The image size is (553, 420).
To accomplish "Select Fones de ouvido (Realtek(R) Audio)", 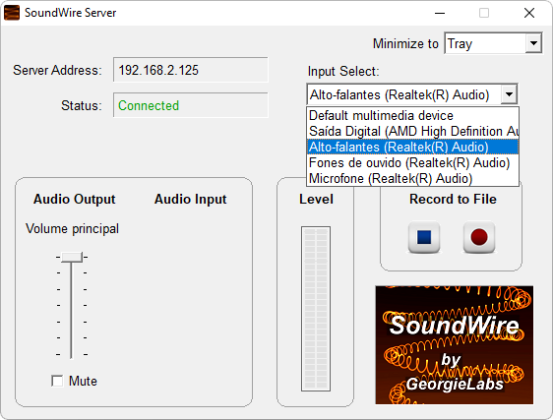I will click(x=413, y=163).
